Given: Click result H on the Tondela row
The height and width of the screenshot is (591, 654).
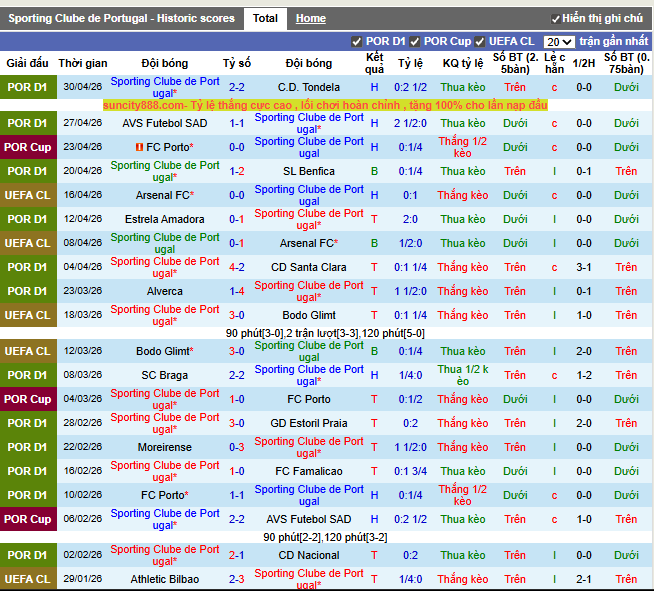Looking at the screenshot, I should (x=374, y=88).
